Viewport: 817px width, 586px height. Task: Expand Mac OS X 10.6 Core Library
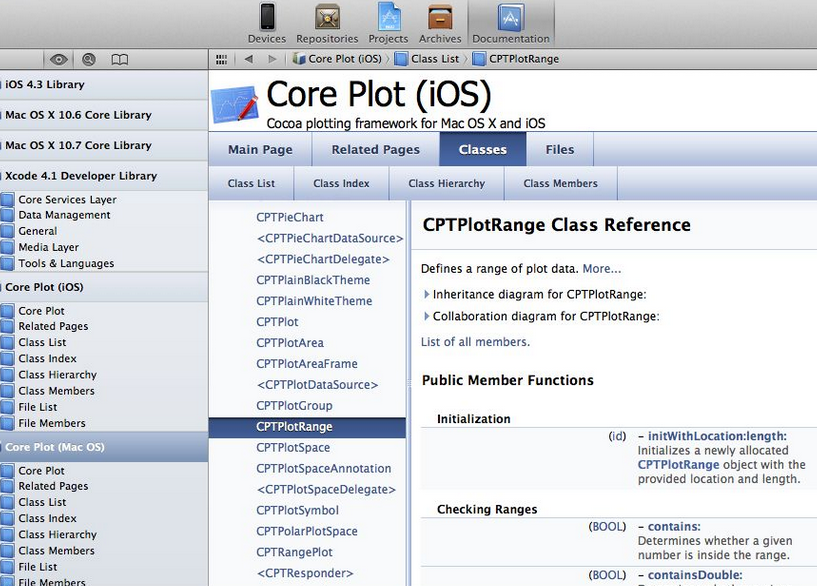pyautogui.click(x=104, y=115)
